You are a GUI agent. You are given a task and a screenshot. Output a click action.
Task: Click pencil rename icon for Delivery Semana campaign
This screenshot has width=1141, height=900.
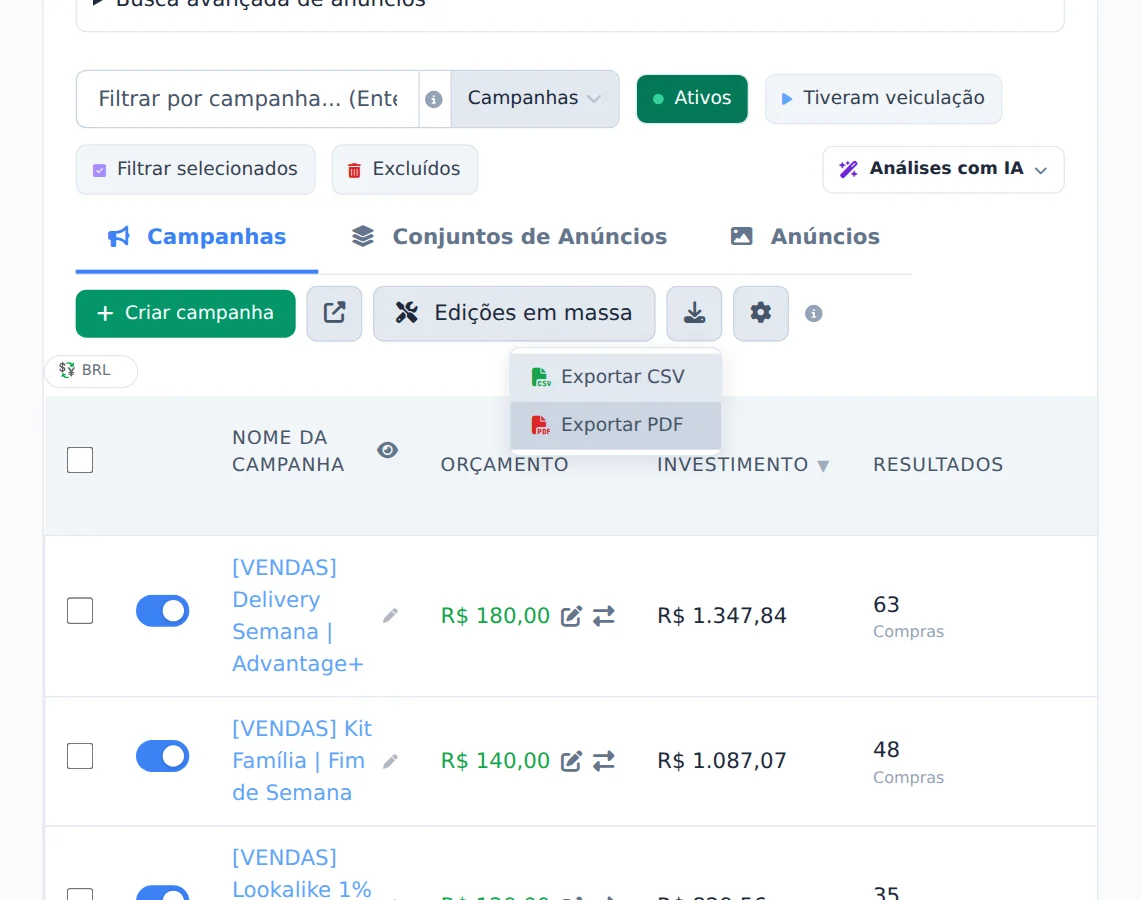[x=390, y=616]
